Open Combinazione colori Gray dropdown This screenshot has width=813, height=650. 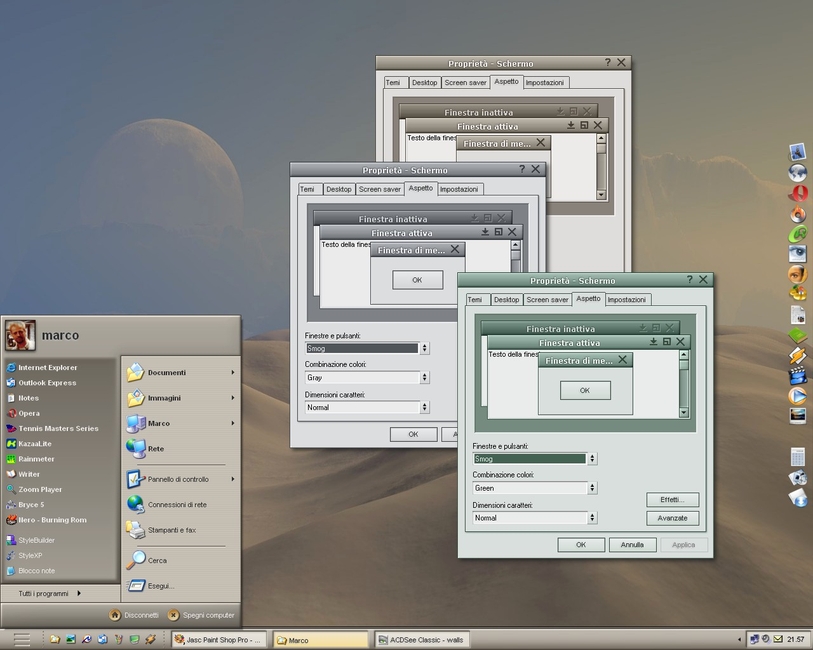[424, 377]
